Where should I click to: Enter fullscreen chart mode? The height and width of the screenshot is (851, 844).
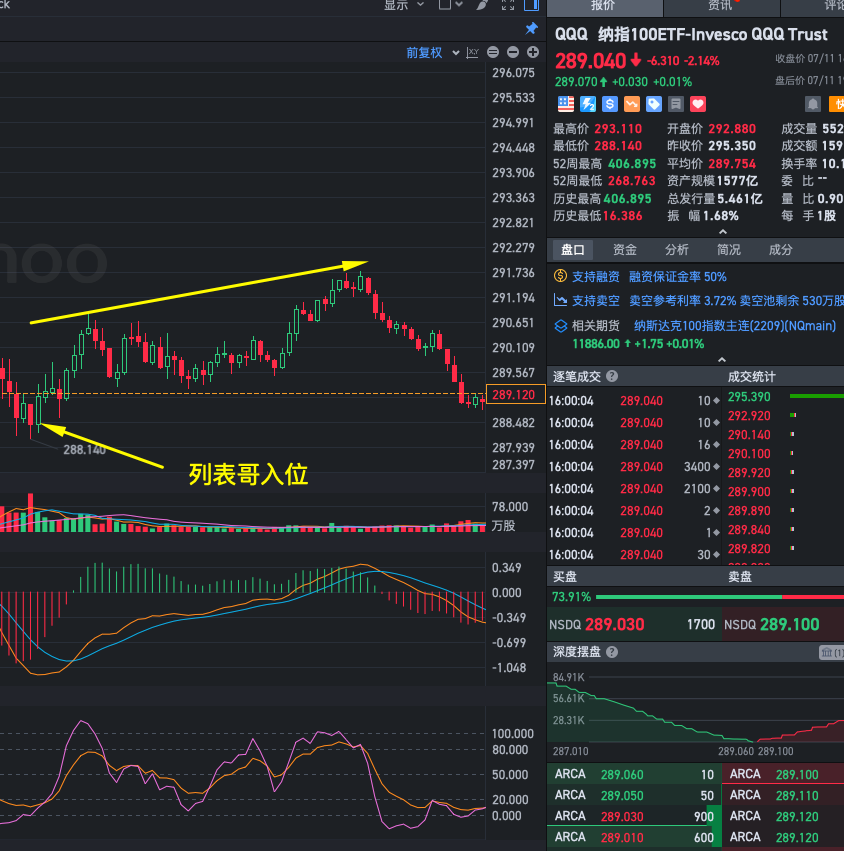pyautogui.click(x=507, y=5)
